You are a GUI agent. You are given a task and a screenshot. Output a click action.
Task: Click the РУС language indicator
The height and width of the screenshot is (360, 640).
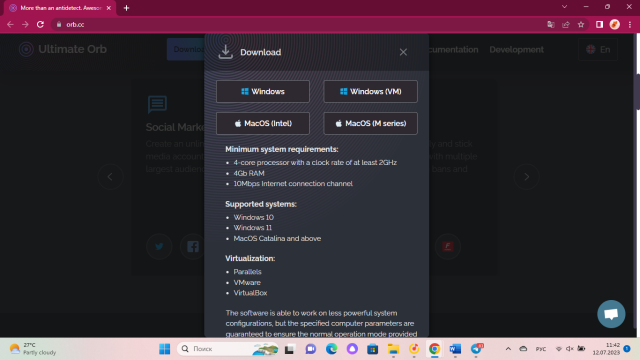(541, 349)
